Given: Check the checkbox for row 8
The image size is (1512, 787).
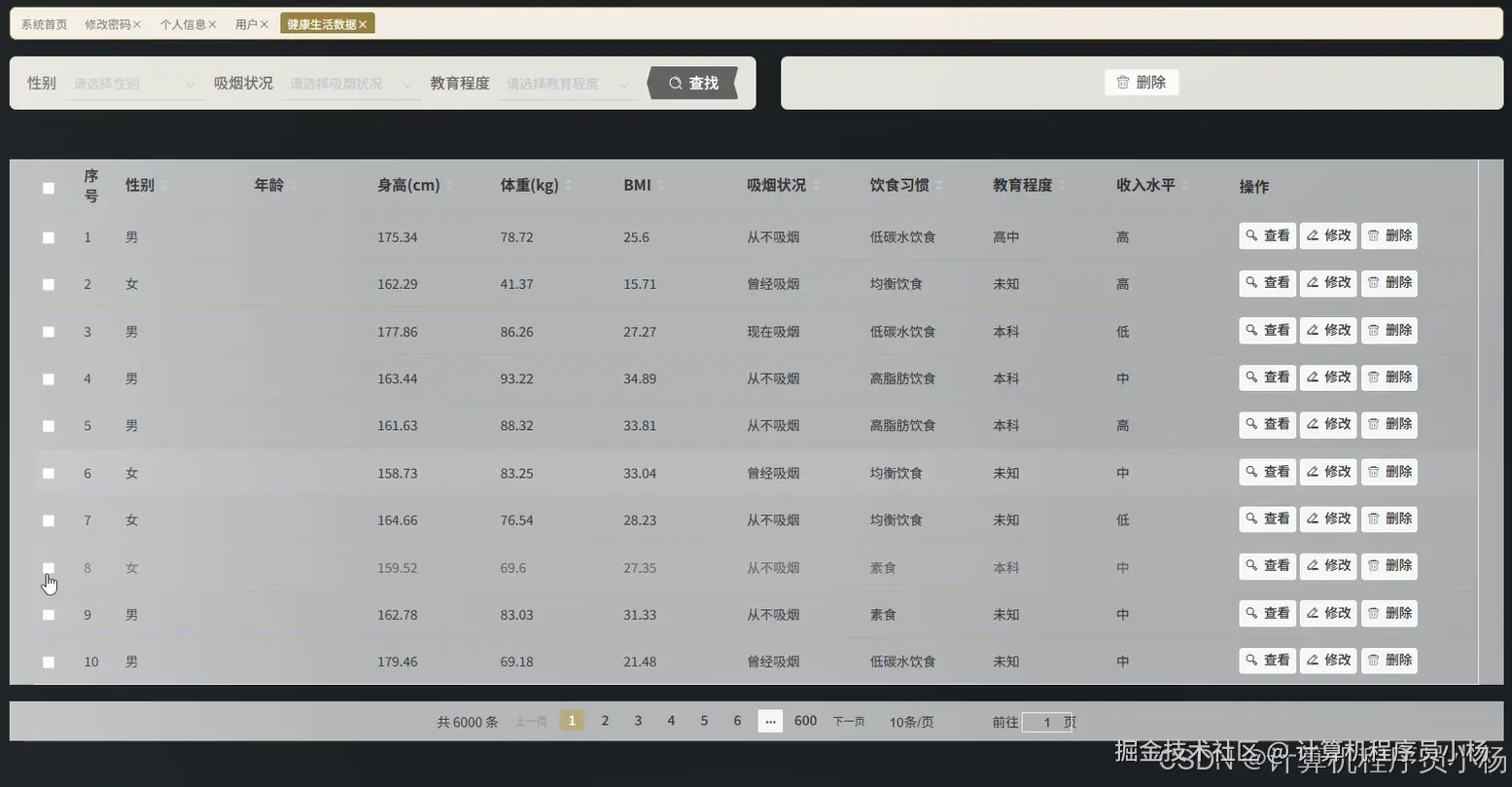Looking at the screenshot, I should click(49, 568).
